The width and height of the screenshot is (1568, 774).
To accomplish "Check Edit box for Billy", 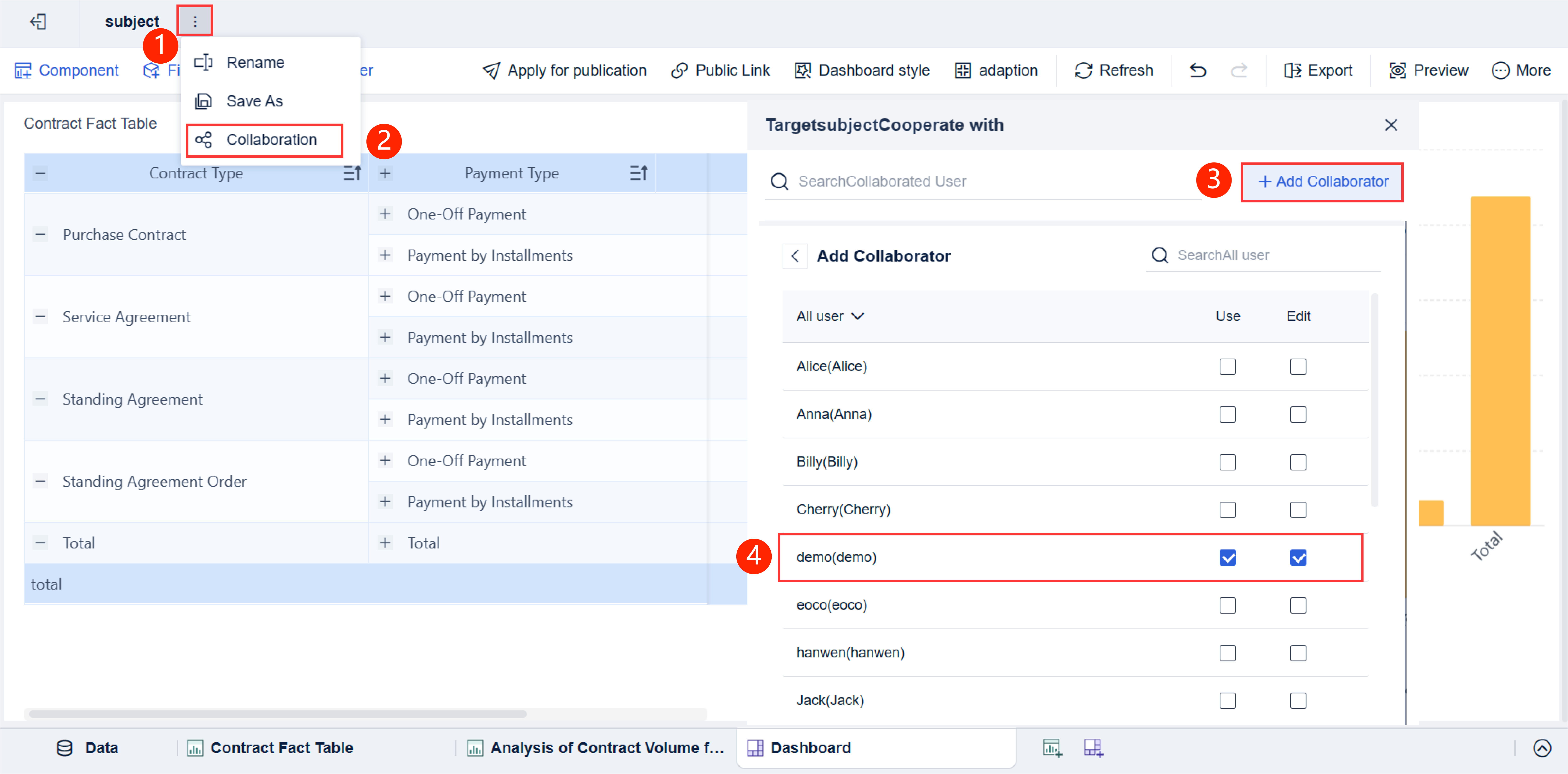I will [1298, 462].
